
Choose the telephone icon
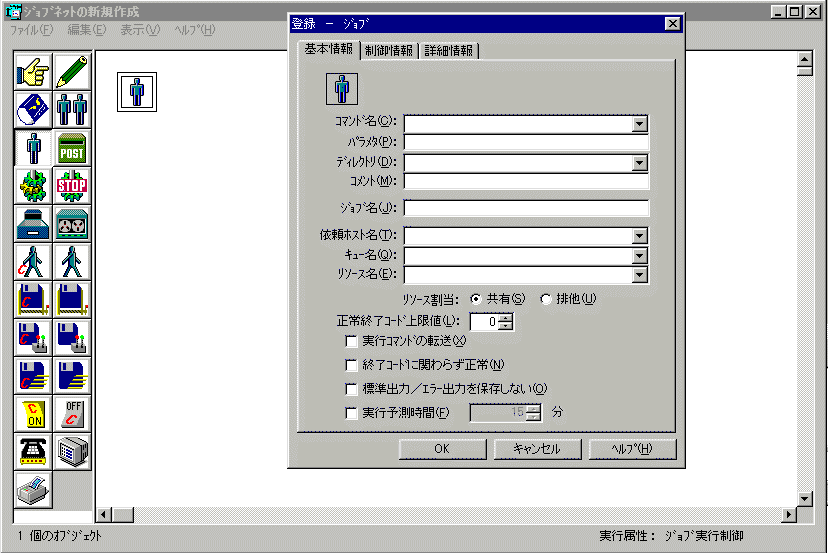(33, 452)
